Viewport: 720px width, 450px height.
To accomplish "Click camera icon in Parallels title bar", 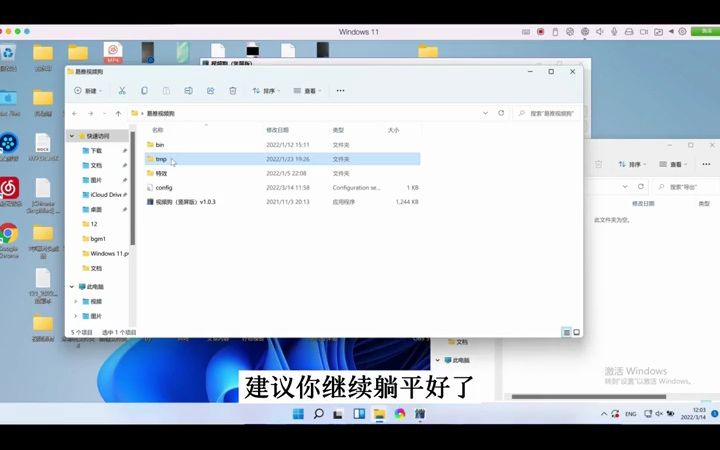I will [x=644, y=32].
